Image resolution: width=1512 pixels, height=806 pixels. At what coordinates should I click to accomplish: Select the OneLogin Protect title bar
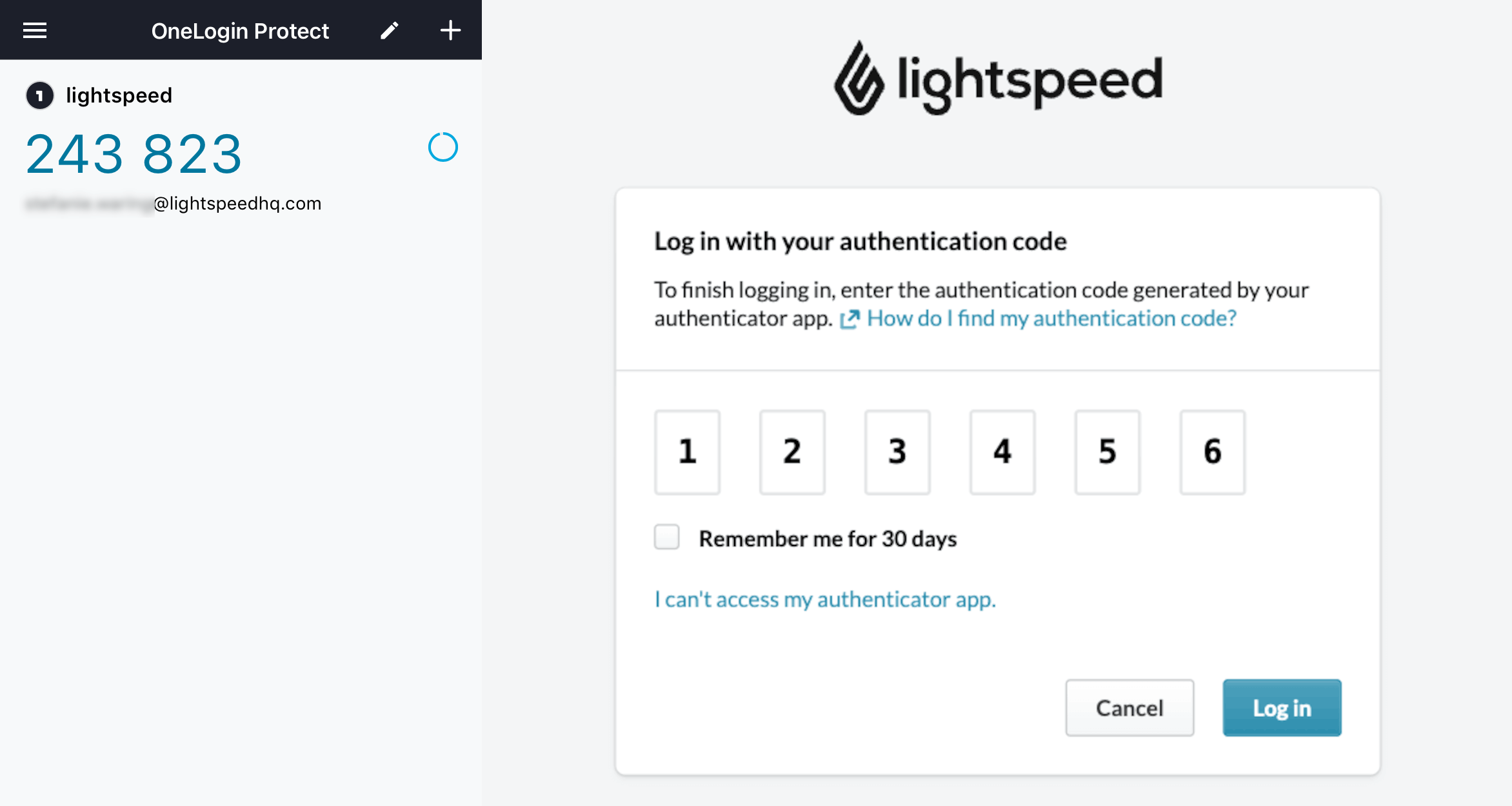click(240, 30)
